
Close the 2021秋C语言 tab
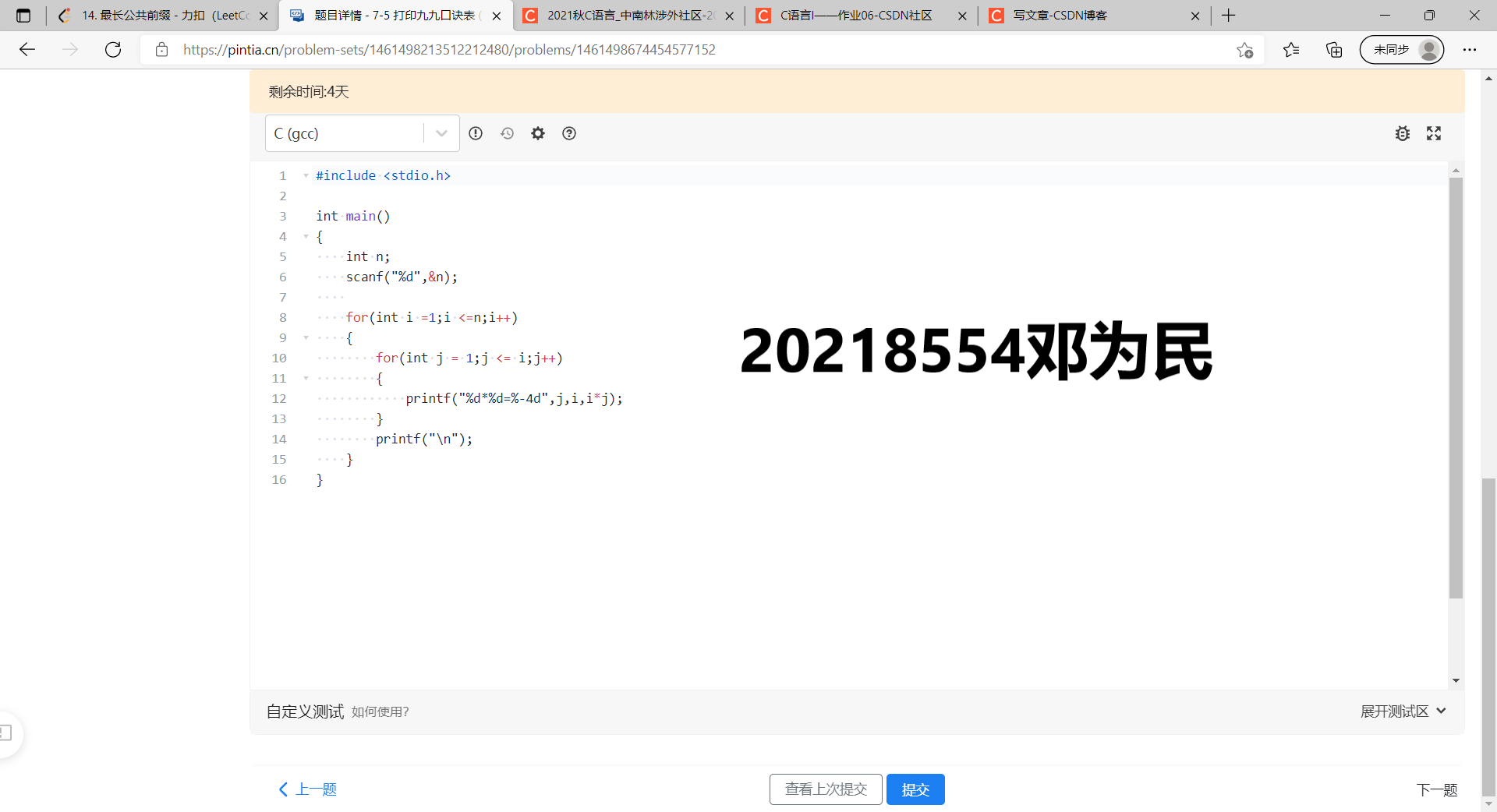[730, 16]
